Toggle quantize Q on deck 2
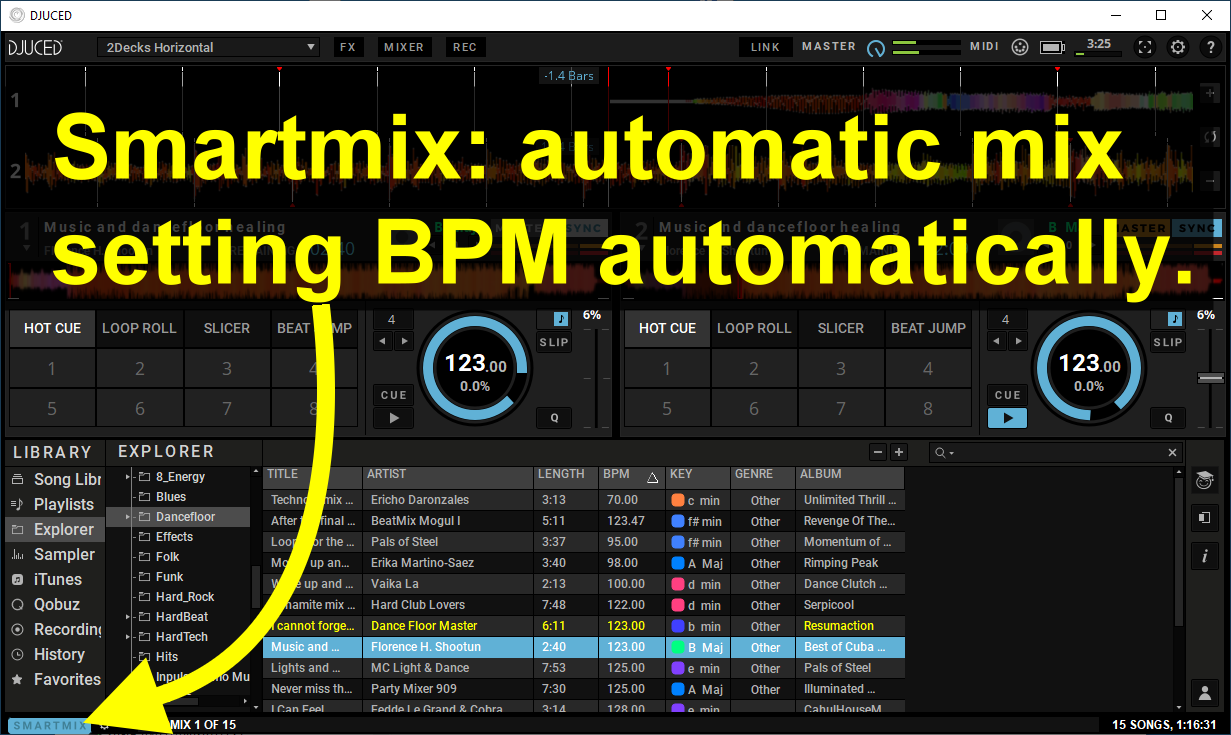1231x735 pixels. [1168, 418]
